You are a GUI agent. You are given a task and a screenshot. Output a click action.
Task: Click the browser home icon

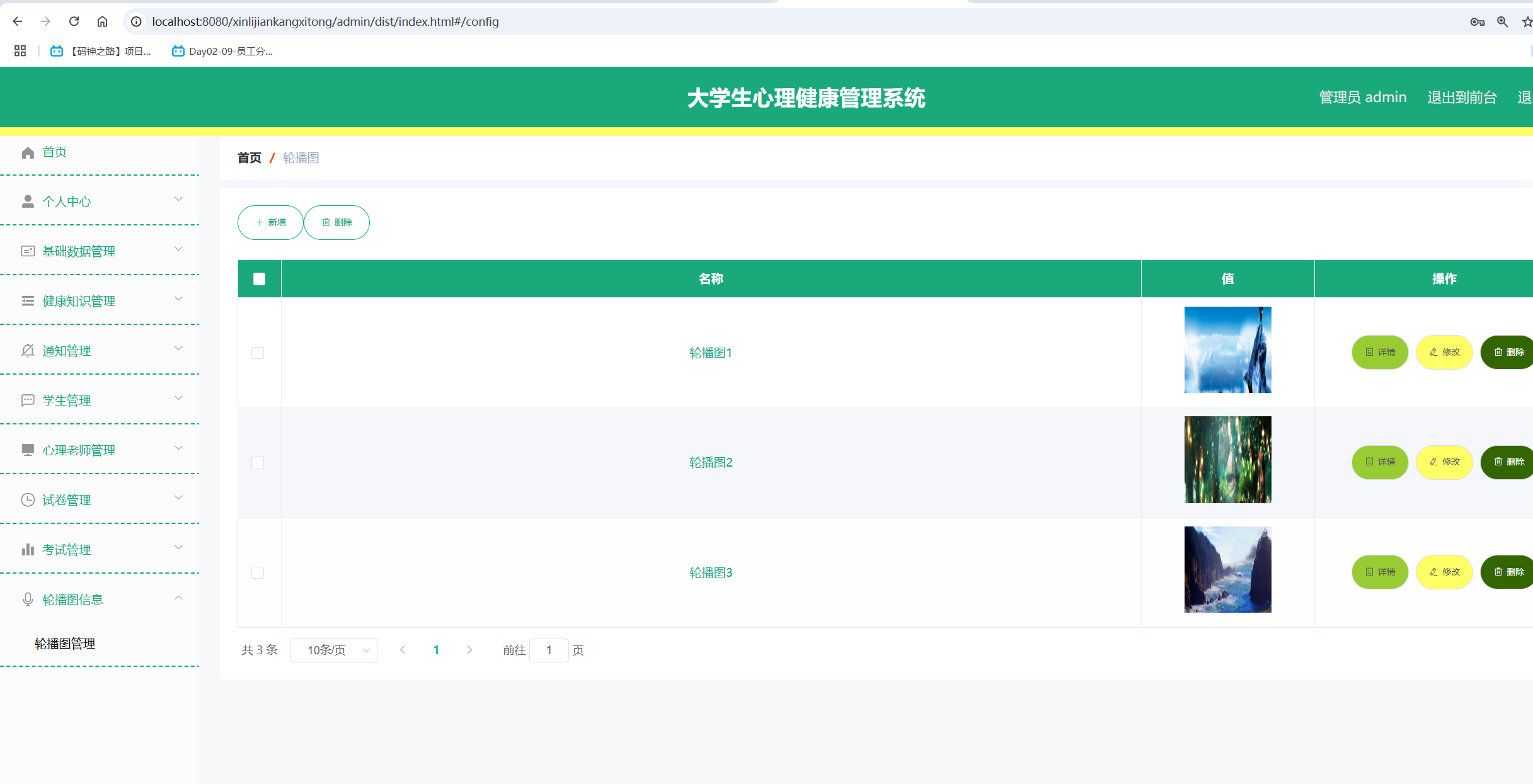click(102, 21)
